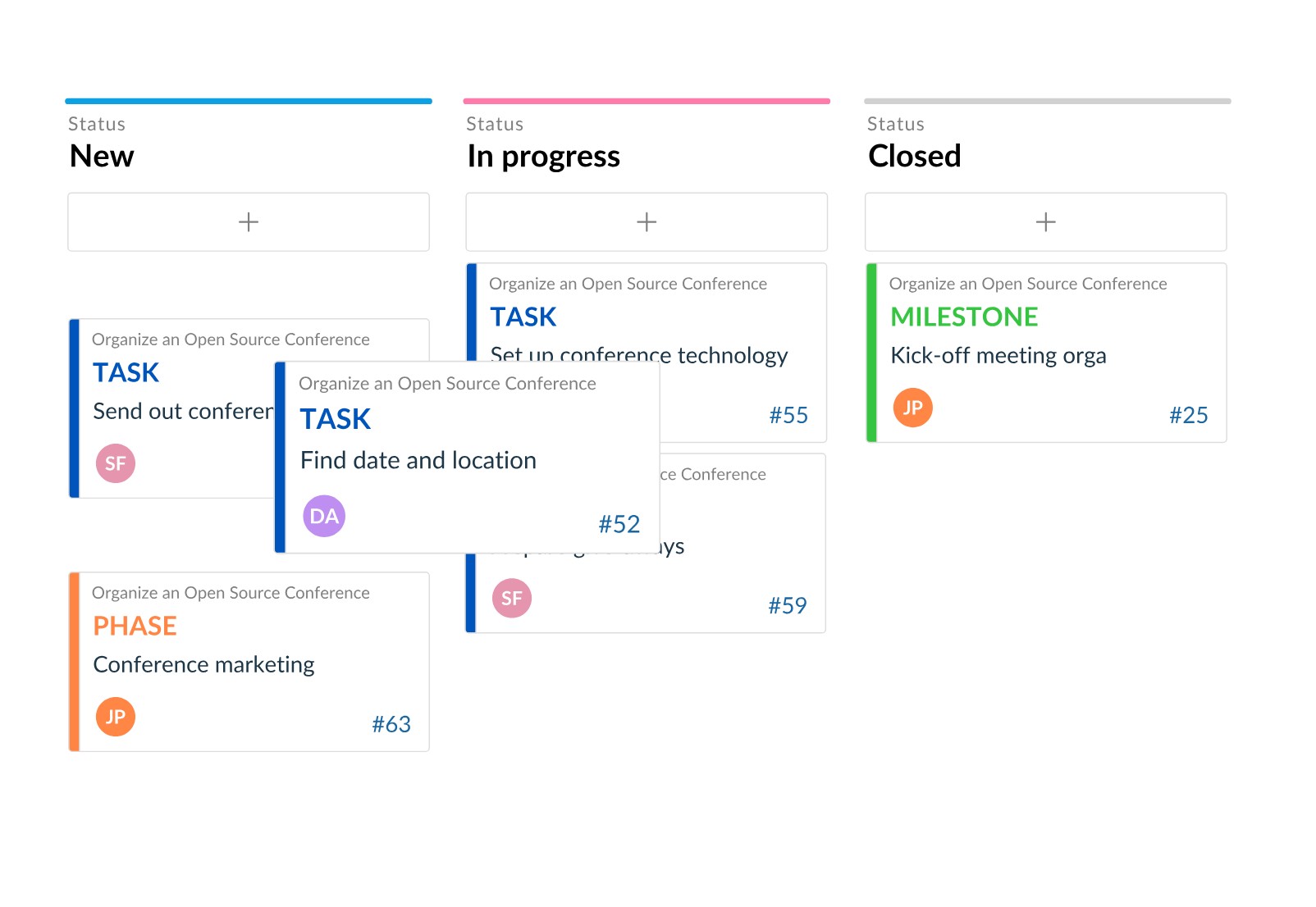Image resolution: width=1316 pixels, height=907 pixels.
Task: Click JP avatar on Kick-off meeting card
Action: click(912, 408)
